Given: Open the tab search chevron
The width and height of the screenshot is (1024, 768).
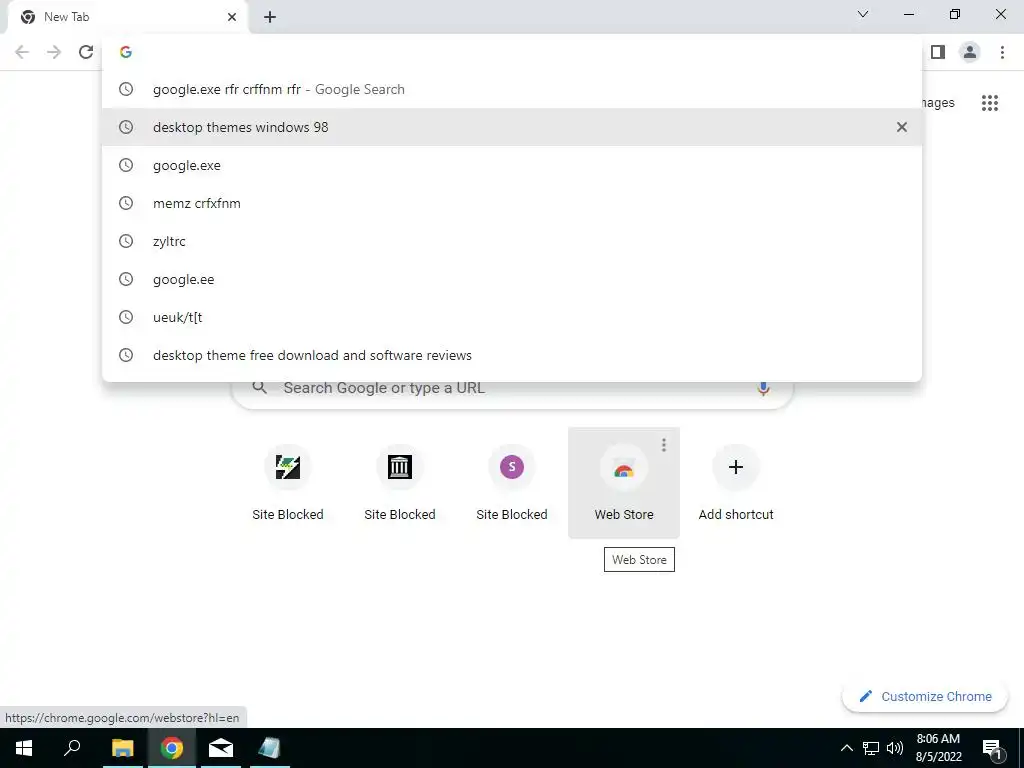Looking at the screenshot, I should (x=863, y=14).
